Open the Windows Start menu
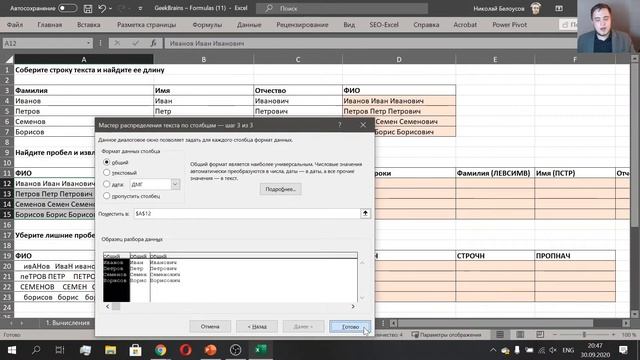Image resolution: width=640 pixels, height=360 pixels. click(x=11, y=350)
